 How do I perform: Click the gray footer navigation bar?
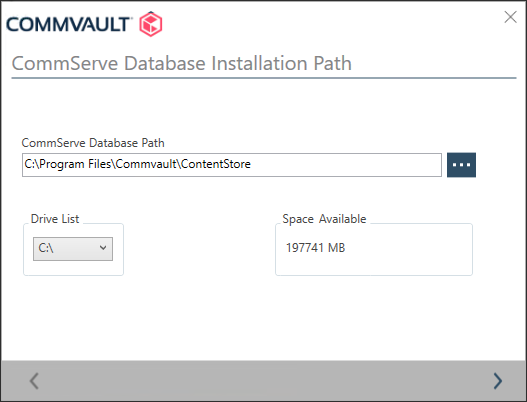click(x=264, y=380)
